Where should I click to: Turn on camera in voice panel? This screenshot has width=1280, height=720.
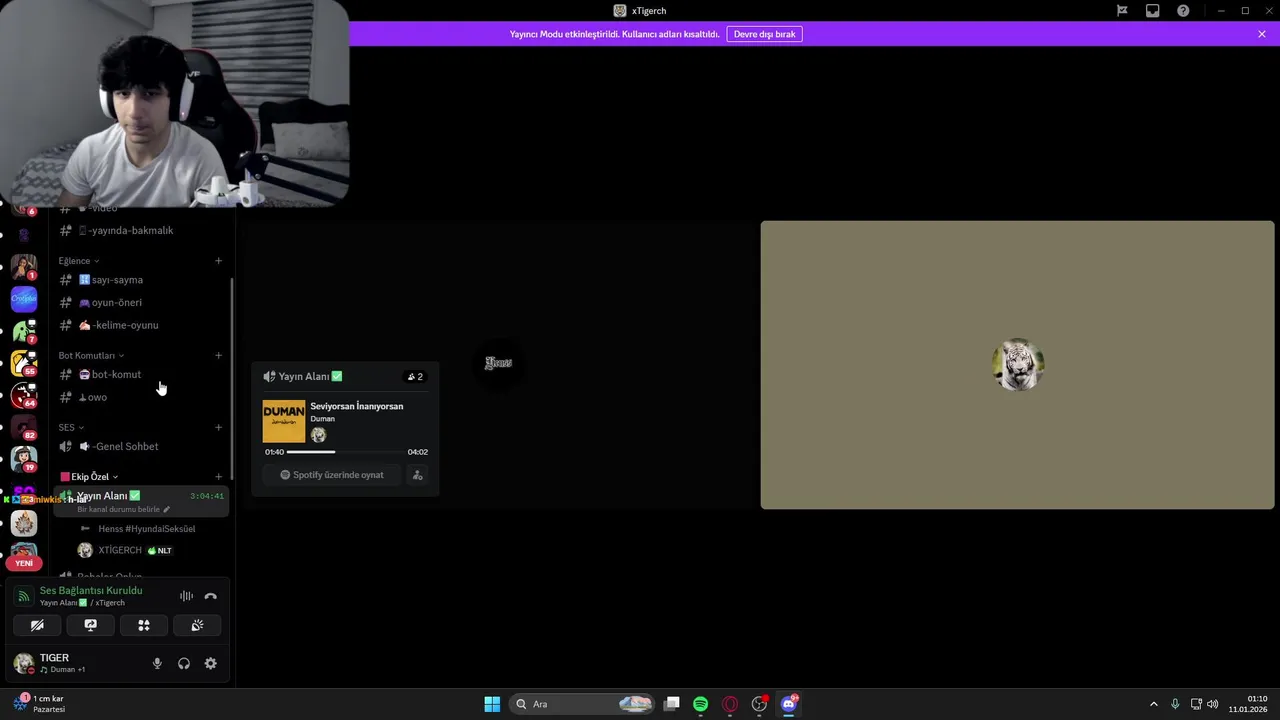37,625
